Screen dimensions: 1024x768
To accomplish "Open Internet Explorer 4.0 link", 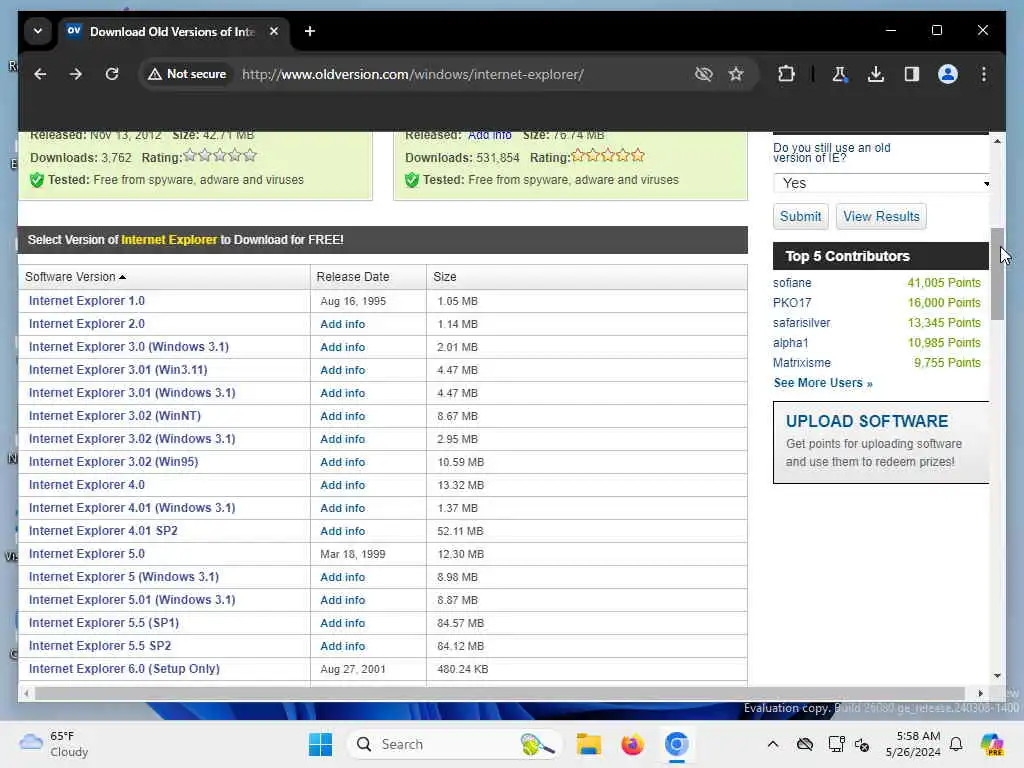I will point(87,485).
